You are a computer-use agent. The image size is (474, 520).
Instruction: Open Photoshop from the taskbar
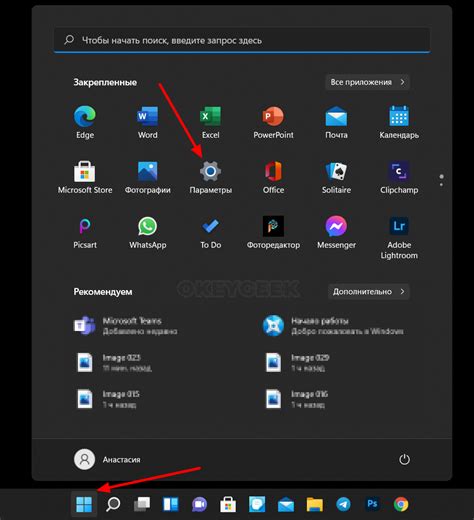[x=372, y=504]
